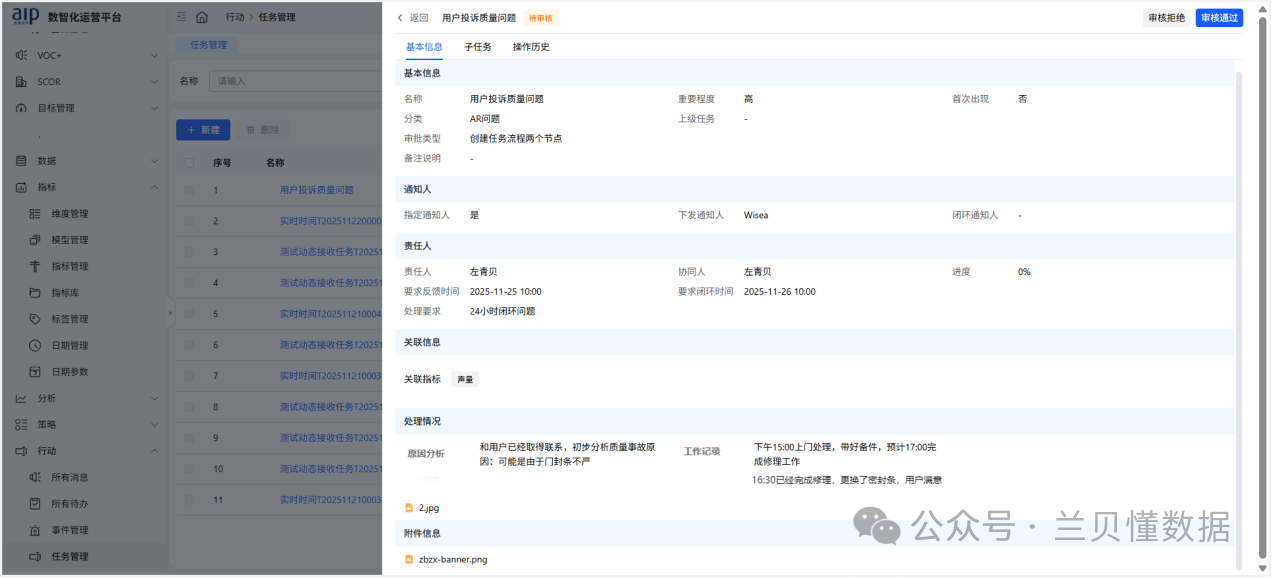Click the back arrow beside 返回
Image resolution: width=1272 pixels, height=578 pixels.
click(x=400, y=18)
